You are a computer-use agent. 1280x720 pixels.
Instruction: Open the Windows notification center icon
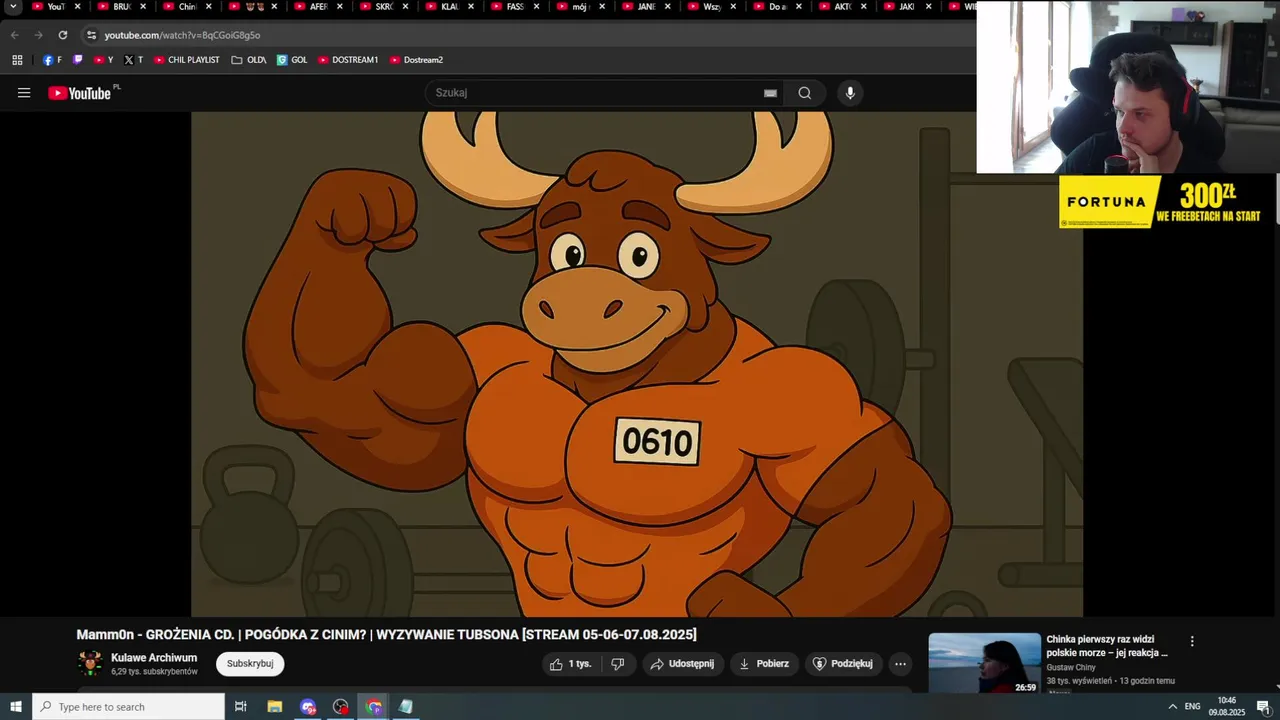click(x=1263, y=707)
